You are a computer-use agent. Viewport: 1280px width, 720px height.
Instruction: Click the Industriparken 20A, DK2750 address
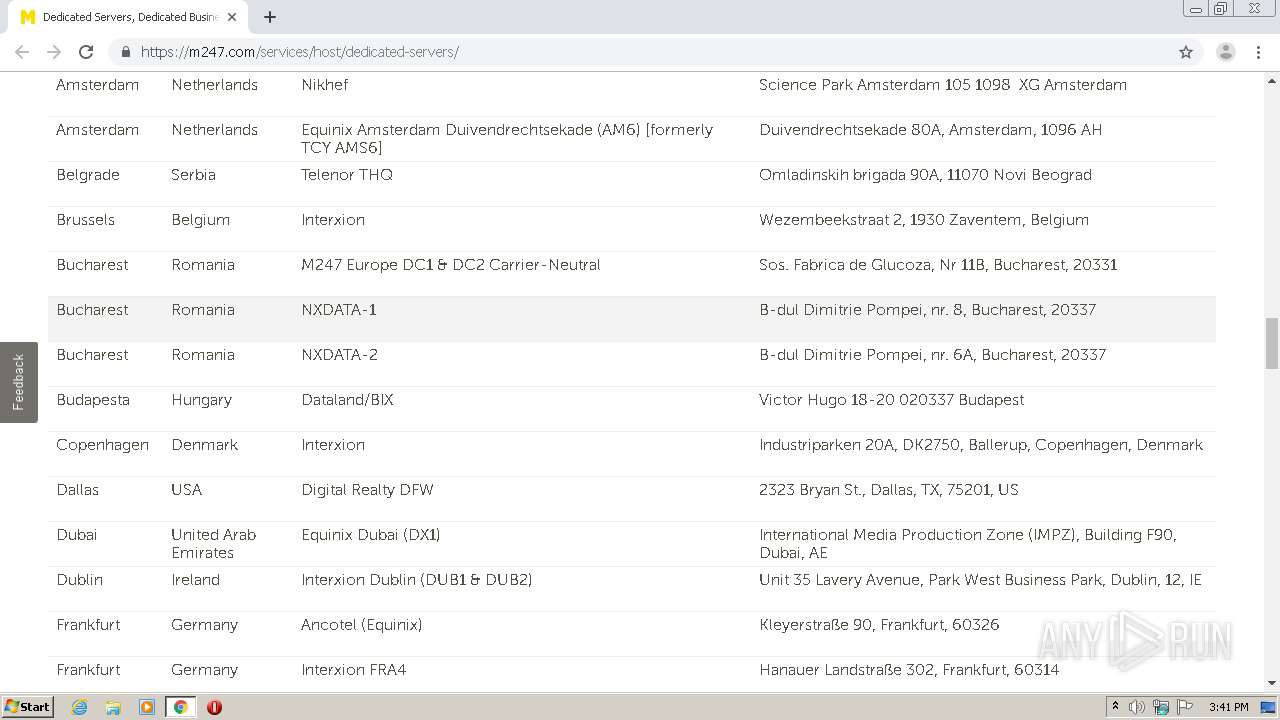pos(981,445)
